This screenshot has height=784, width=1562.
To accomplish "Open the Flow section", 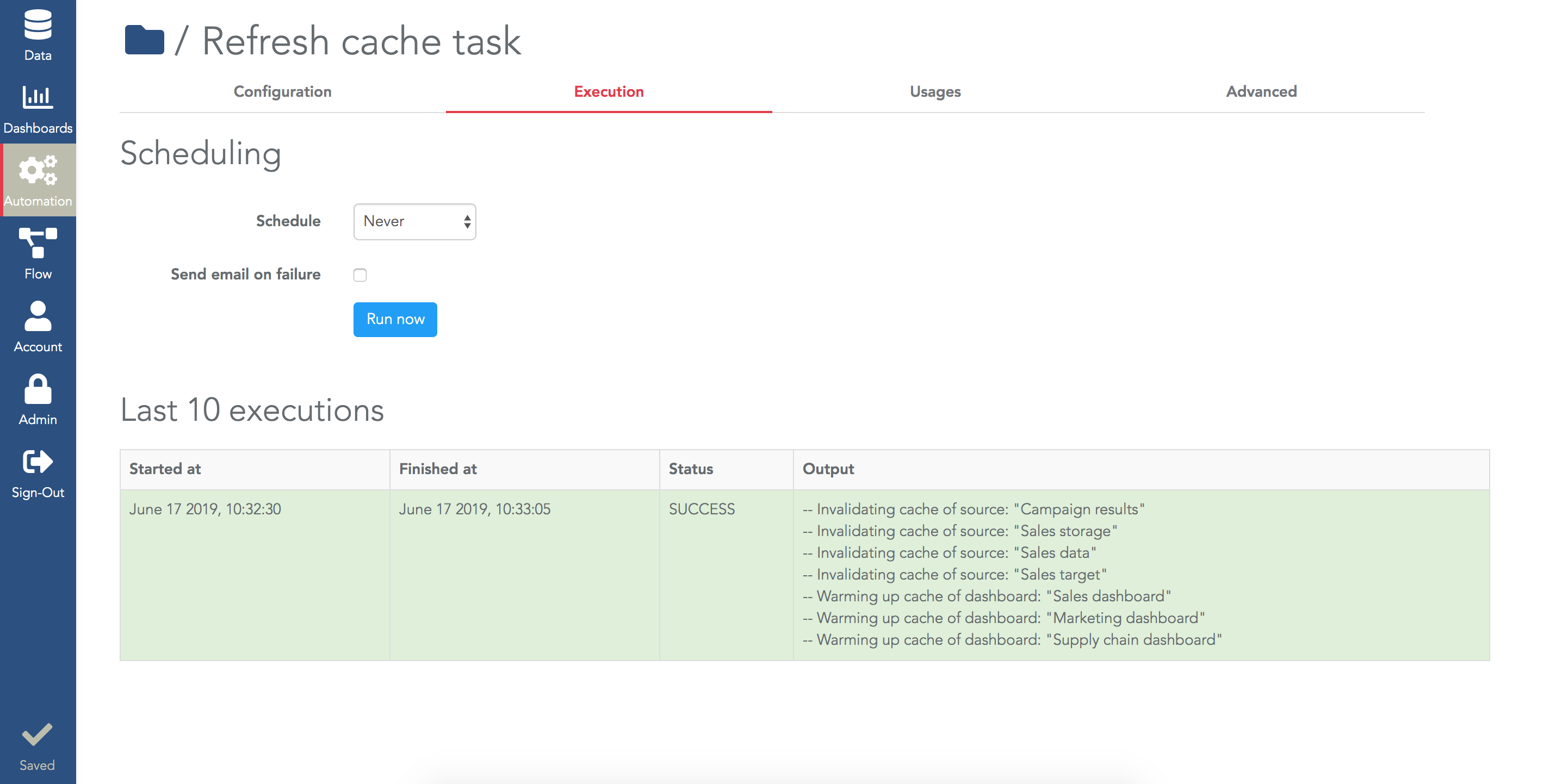I will (38, 253).
